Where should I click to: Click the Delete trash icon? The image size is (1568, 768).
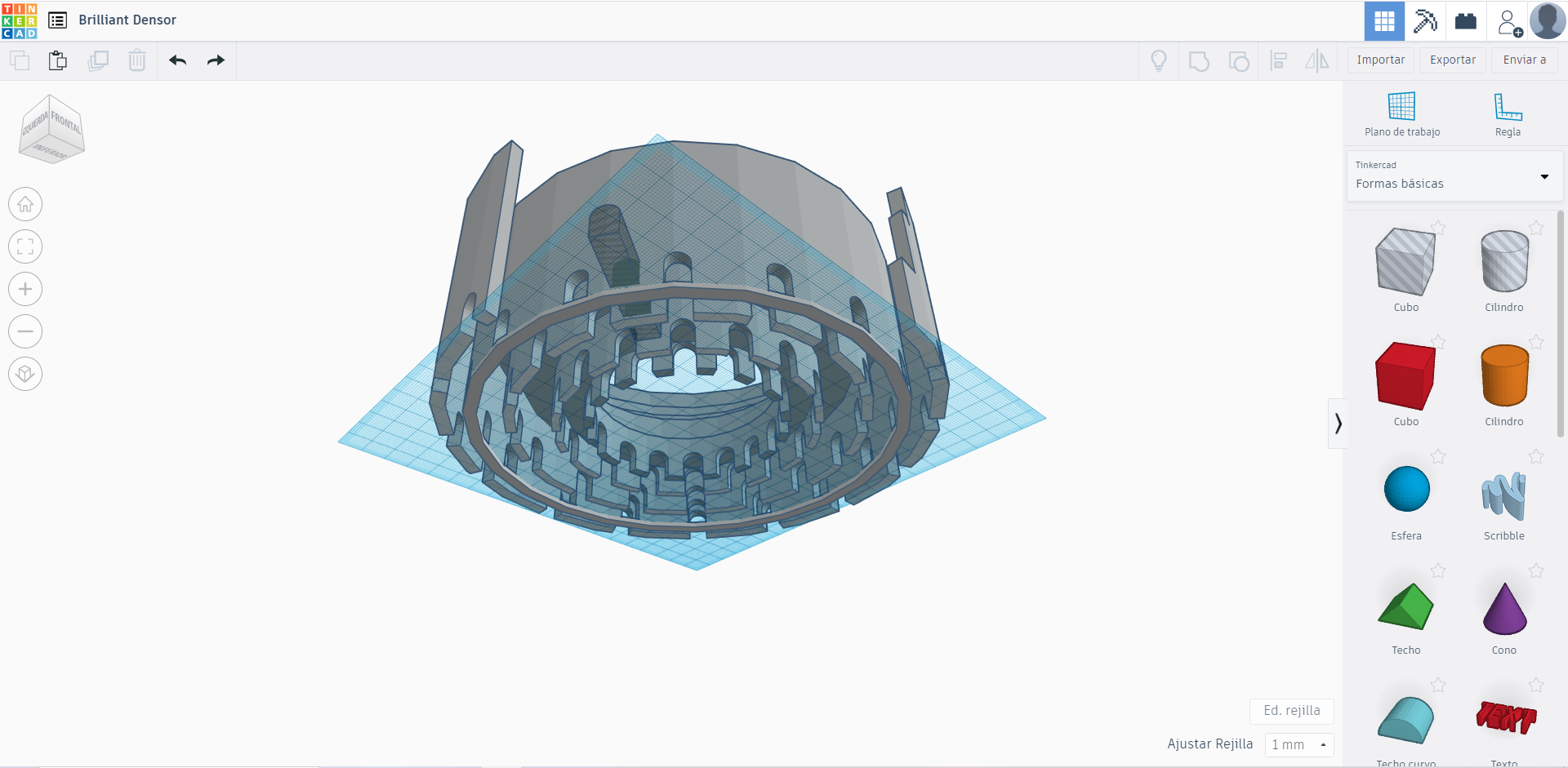coord(137,60)
